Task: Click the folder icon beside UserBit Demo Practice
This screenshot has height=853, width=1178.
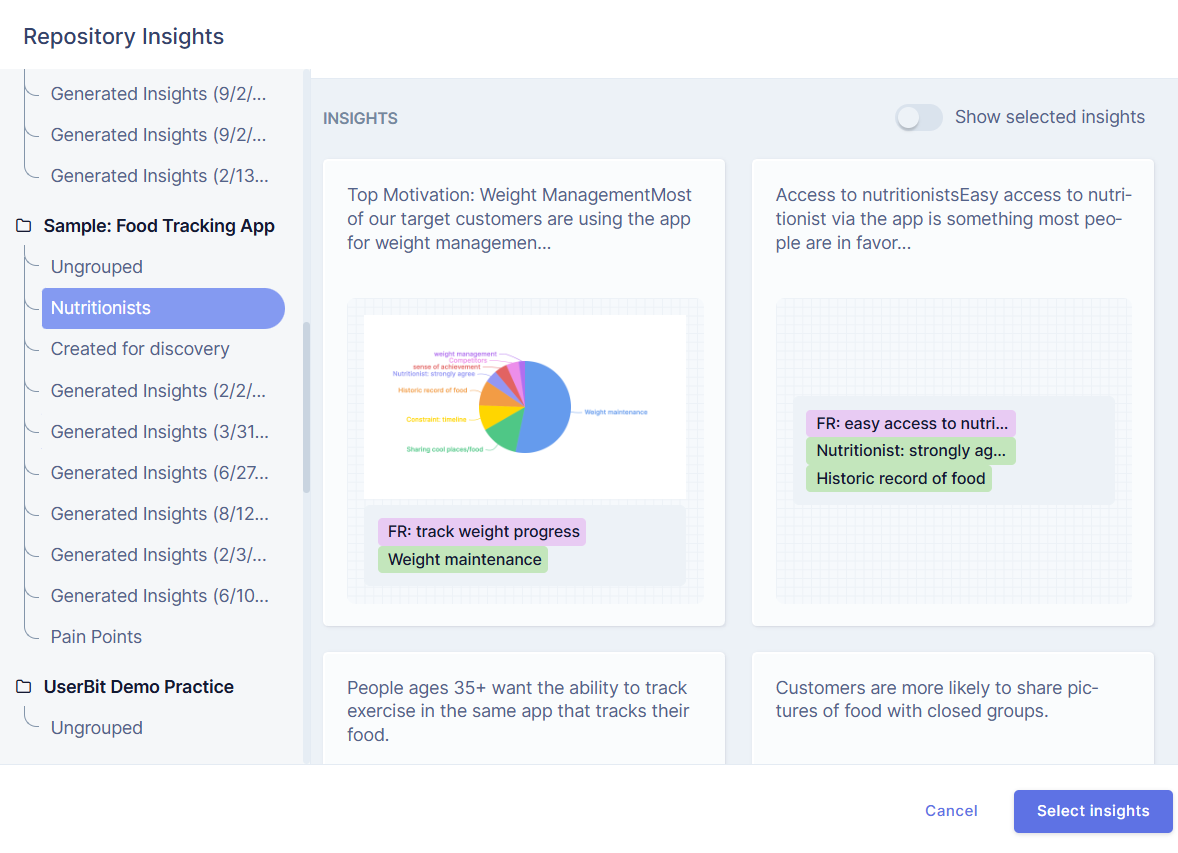Action: pyautogui.click(x=24, y=687)
